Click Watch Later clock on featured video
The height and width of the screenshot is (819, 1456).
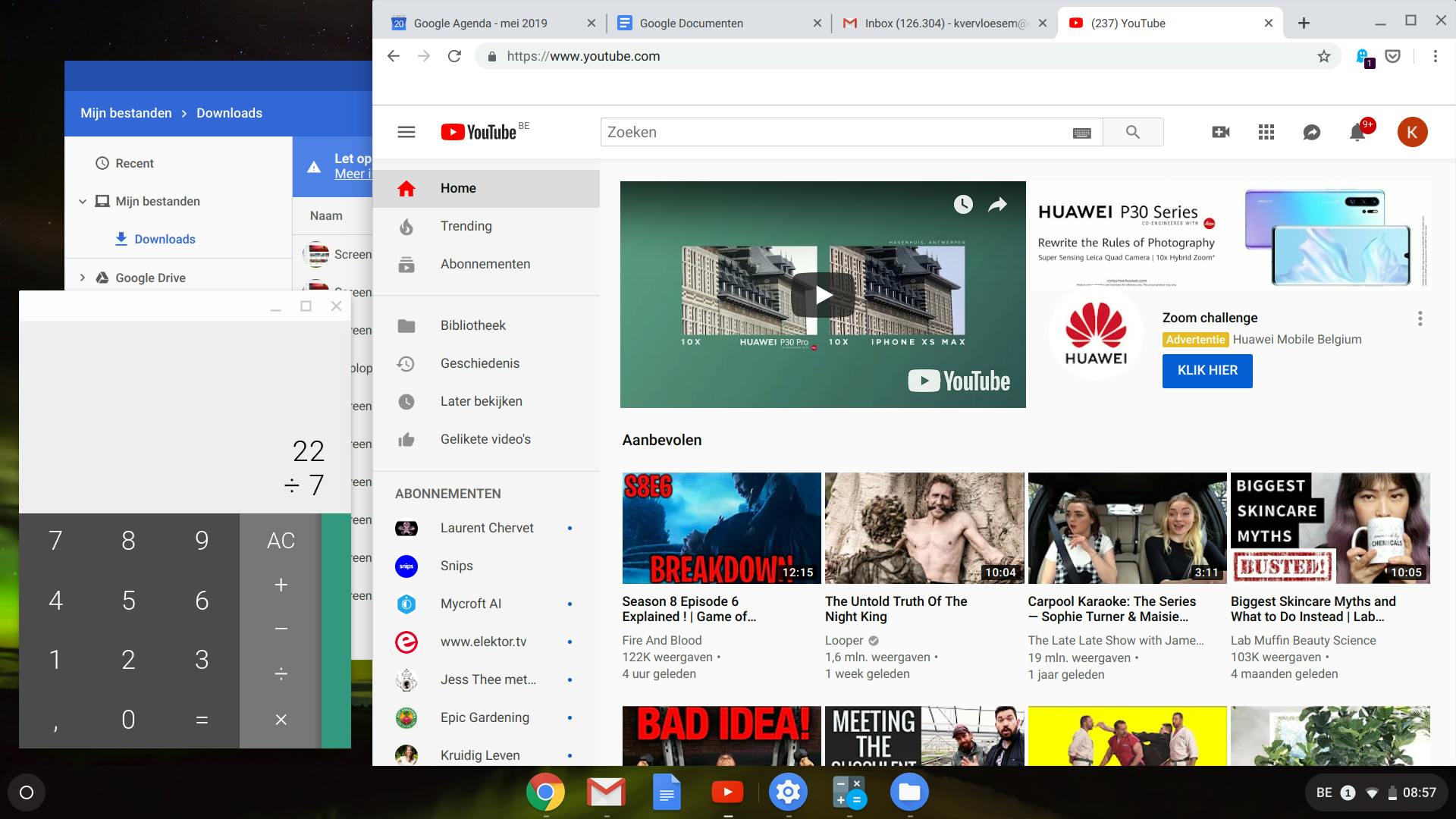[x=963, y=204]
